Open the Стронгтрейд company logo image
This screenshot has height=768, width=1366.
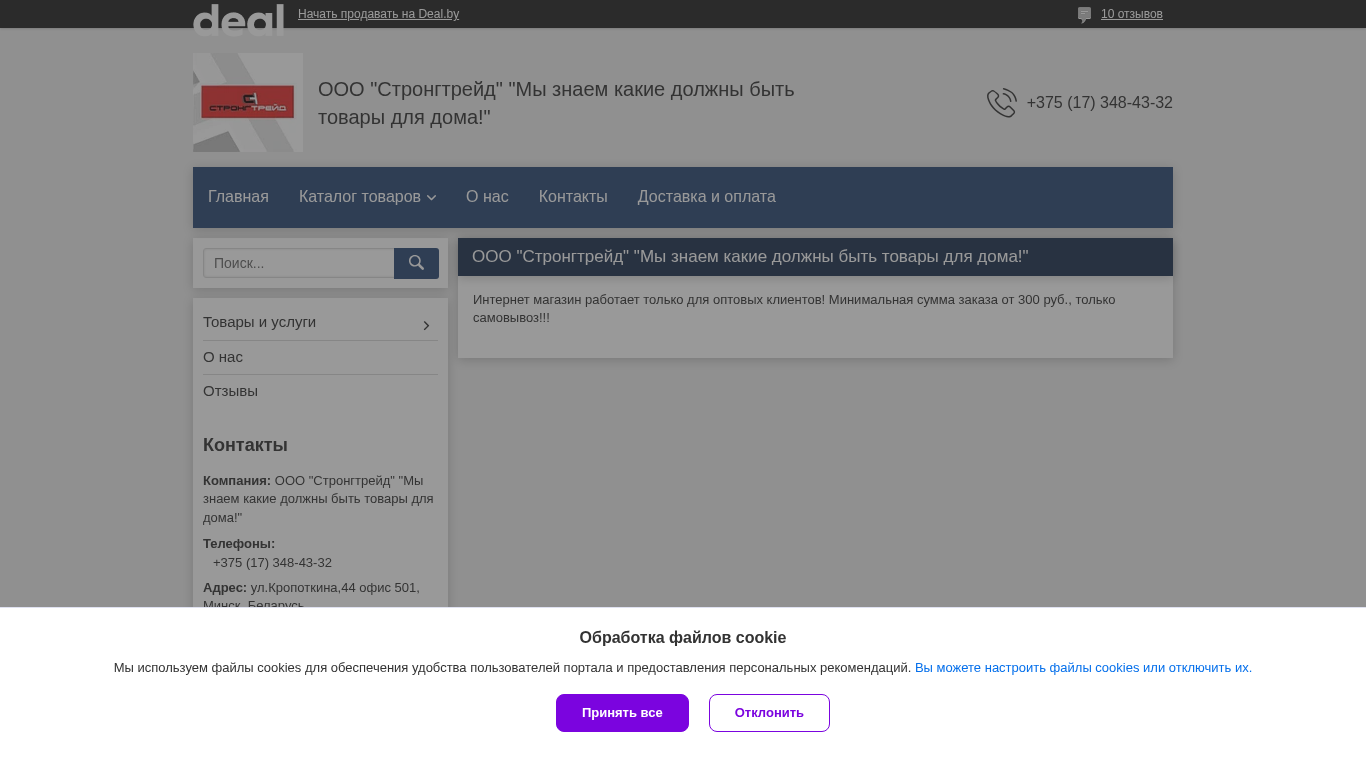point(248,102)
